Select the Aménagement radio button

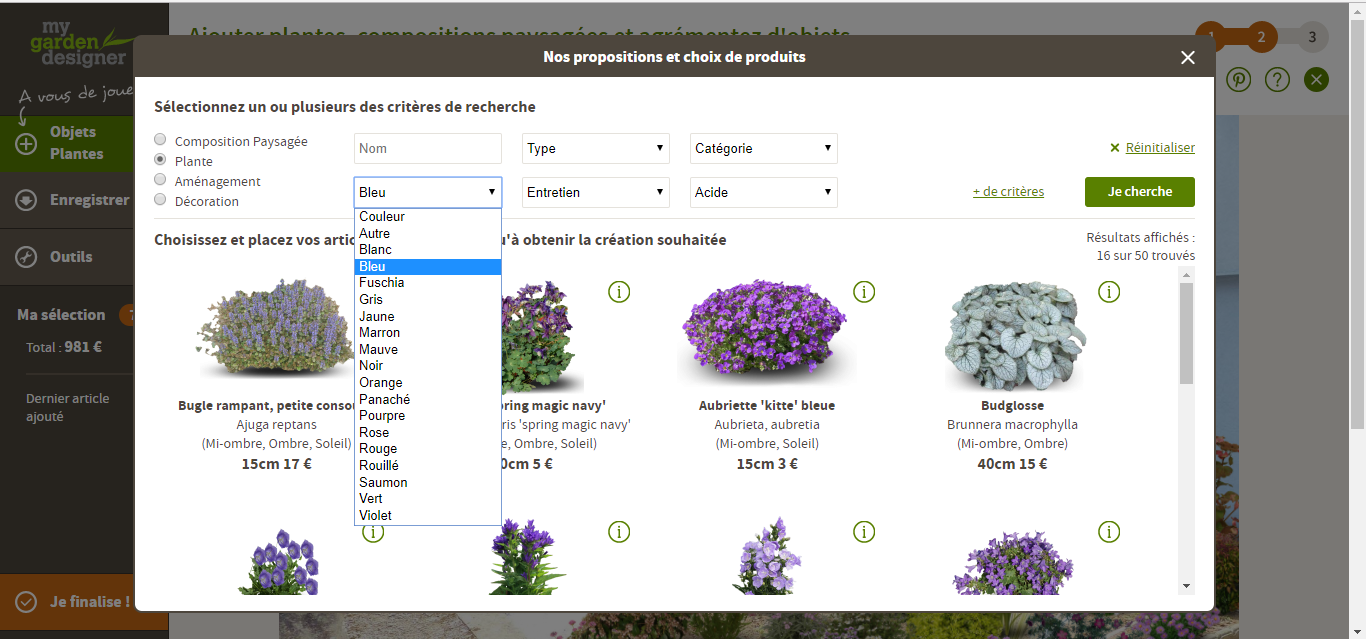[x=160, y=179]
